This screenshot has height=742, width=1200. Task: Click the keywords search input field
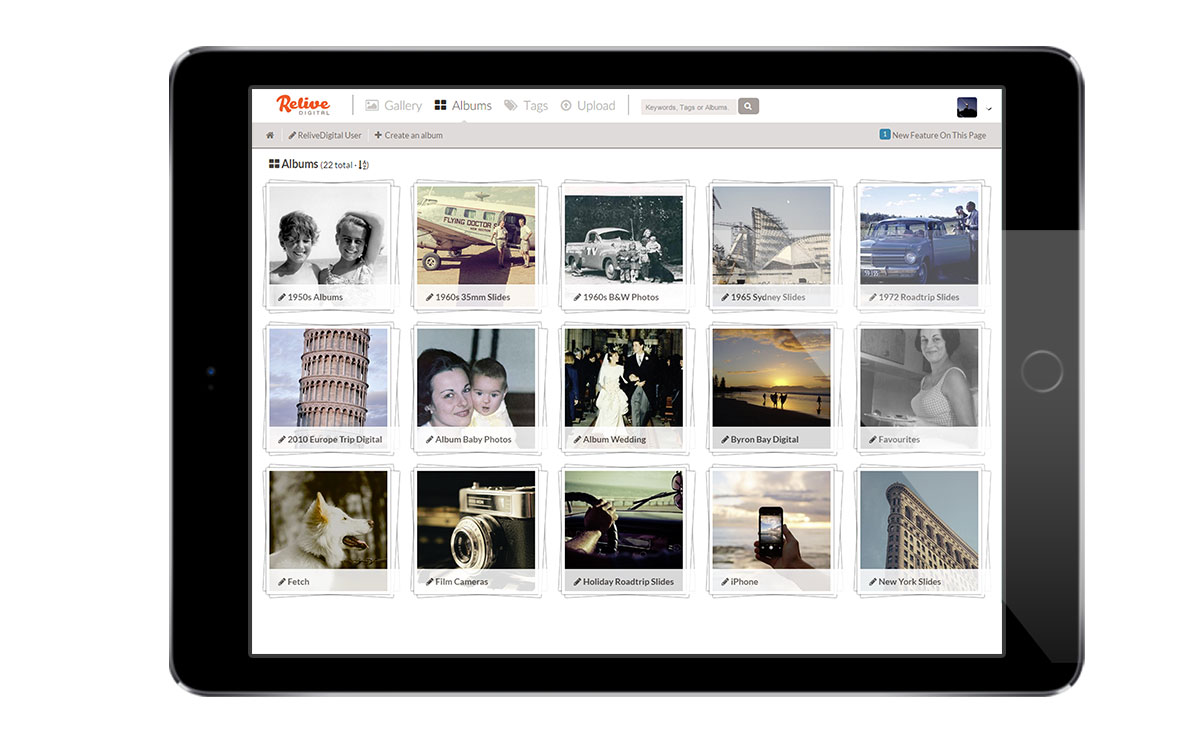688,105
